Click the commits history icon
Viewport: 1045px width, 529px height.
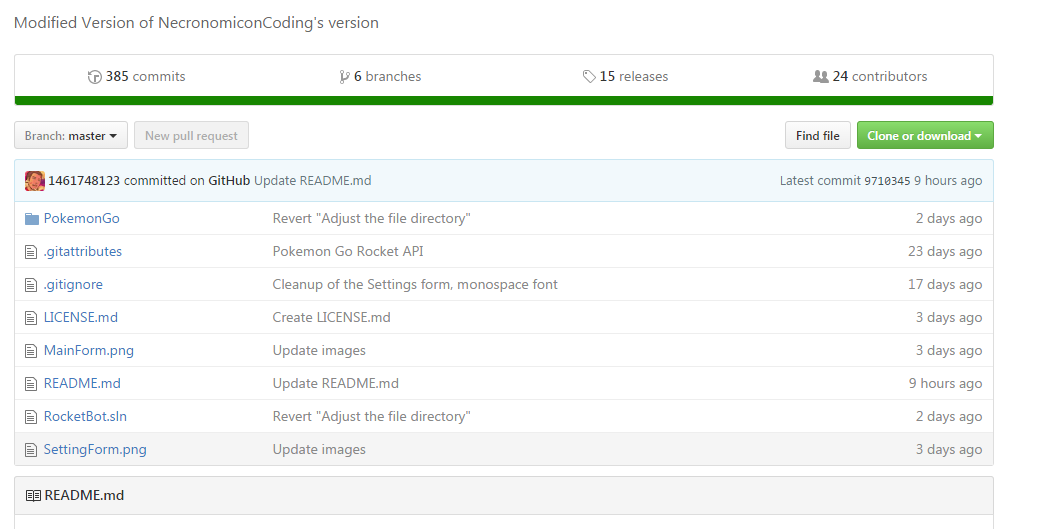coord(95,77)
